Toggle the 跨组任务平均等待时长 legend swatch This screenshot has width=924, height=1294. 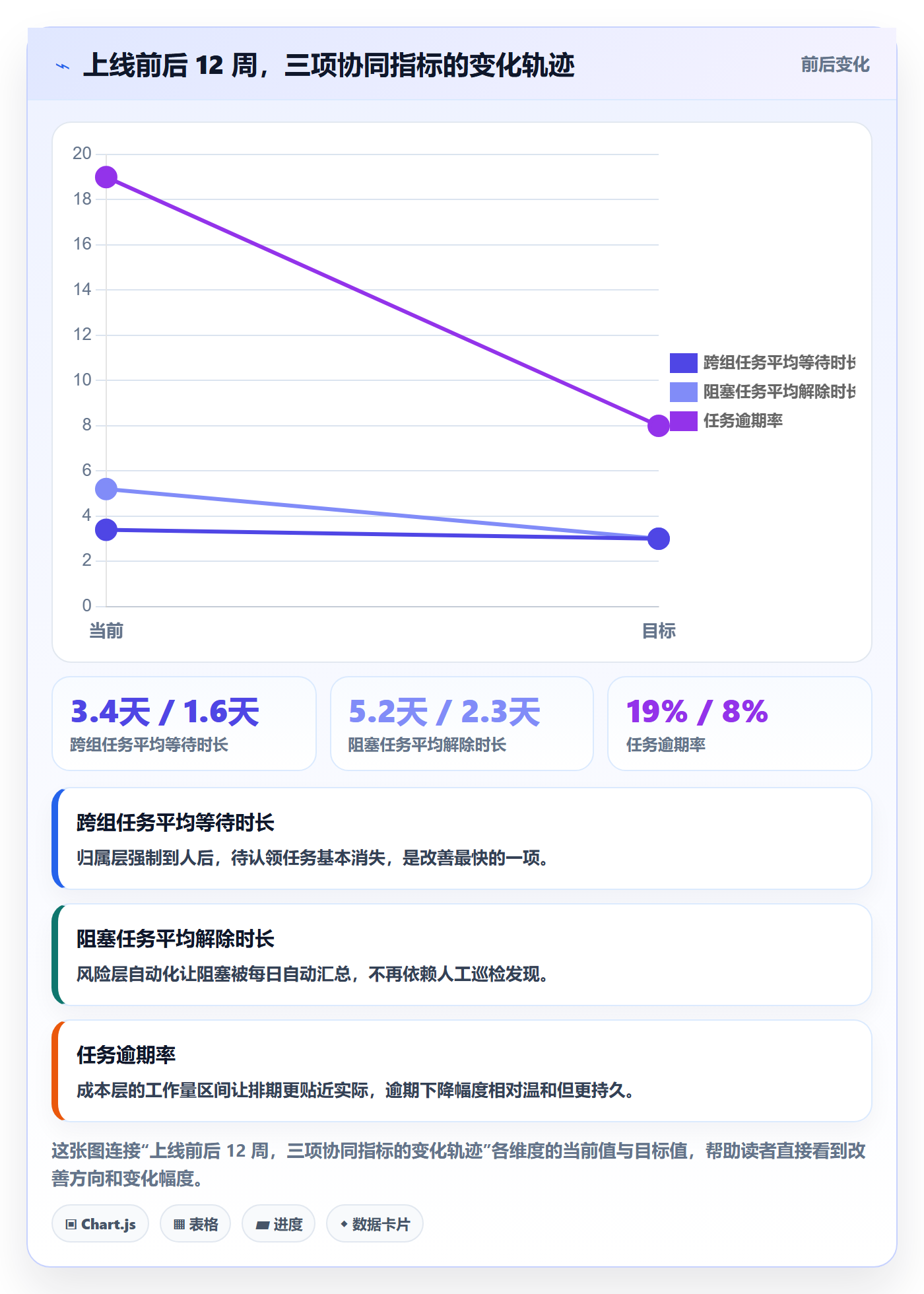click(683, 362)
